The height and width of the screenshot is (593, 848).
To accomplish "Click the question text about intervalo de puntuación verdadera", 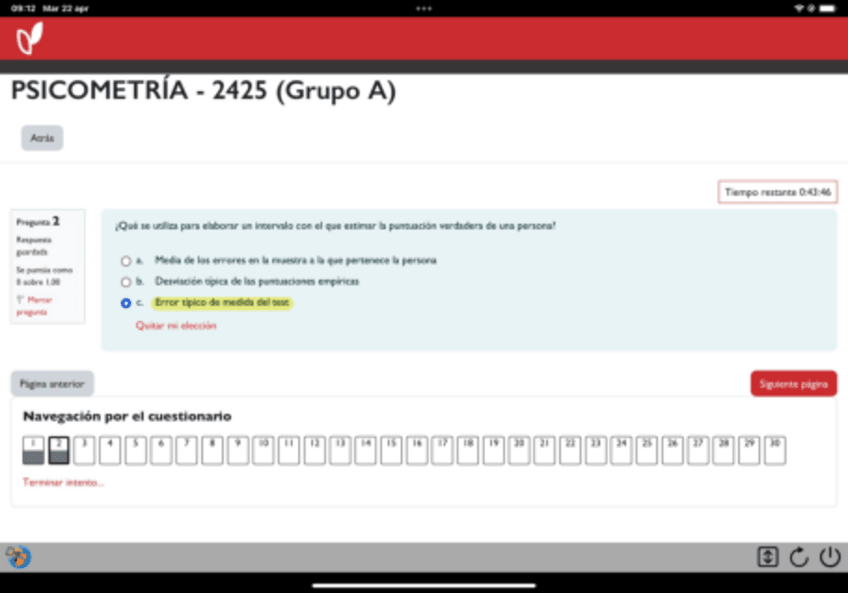I will 335,226.
